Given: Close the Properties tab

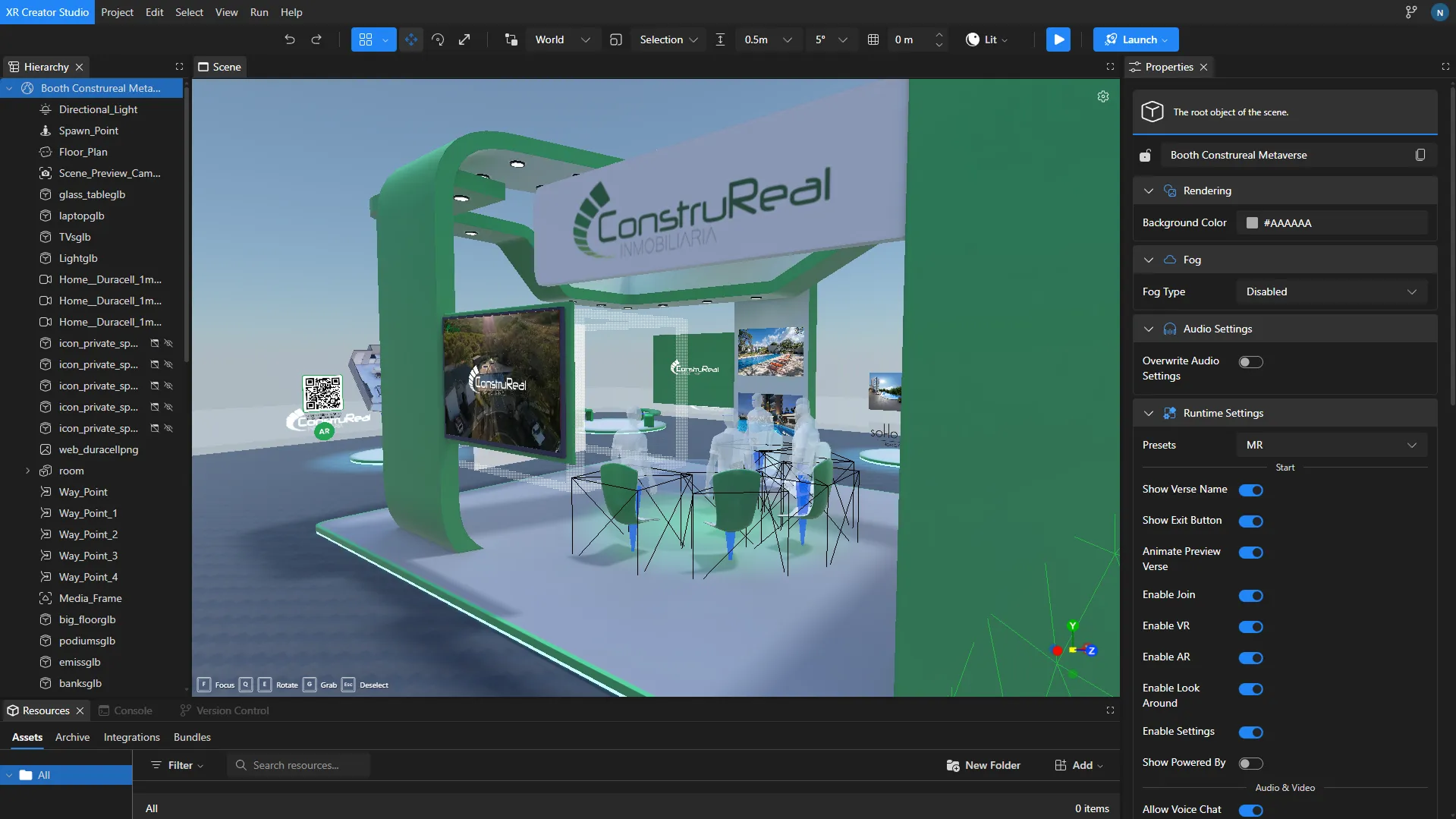Looking at the screenshot, I should coord(1203,67).
